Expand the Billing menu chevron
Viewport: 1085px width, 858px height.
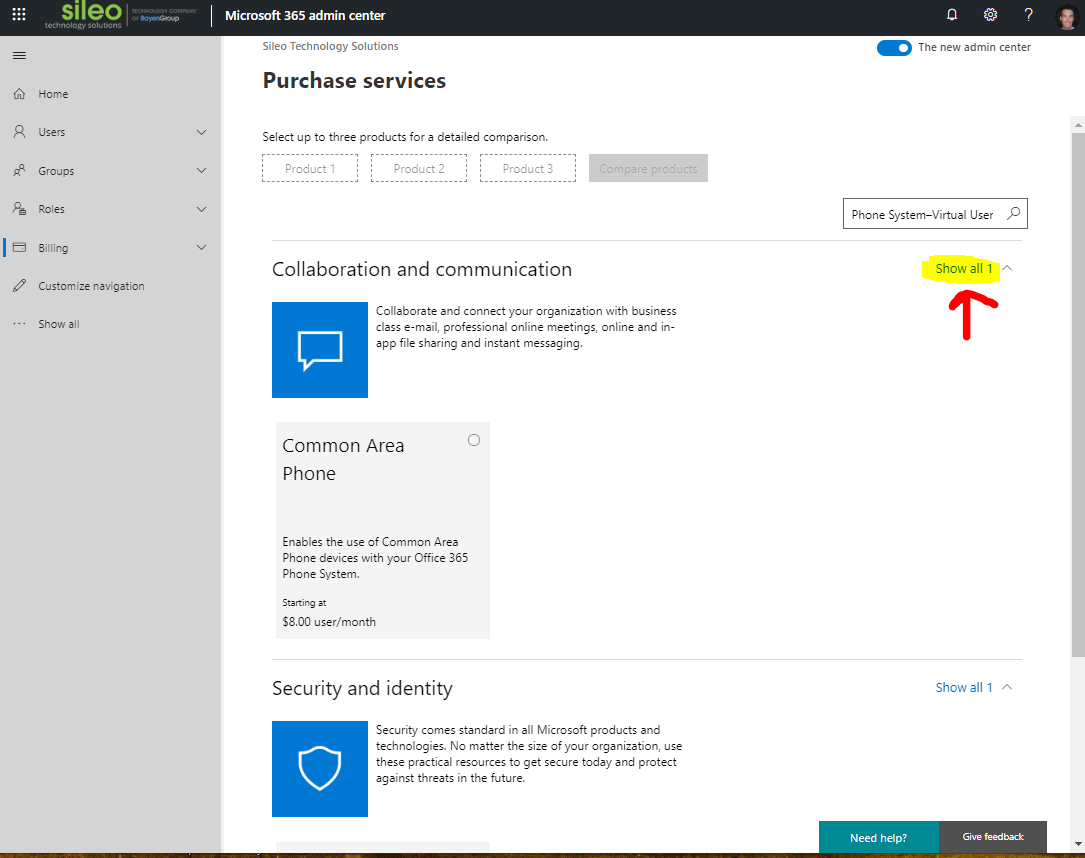(x=201, y=247)
